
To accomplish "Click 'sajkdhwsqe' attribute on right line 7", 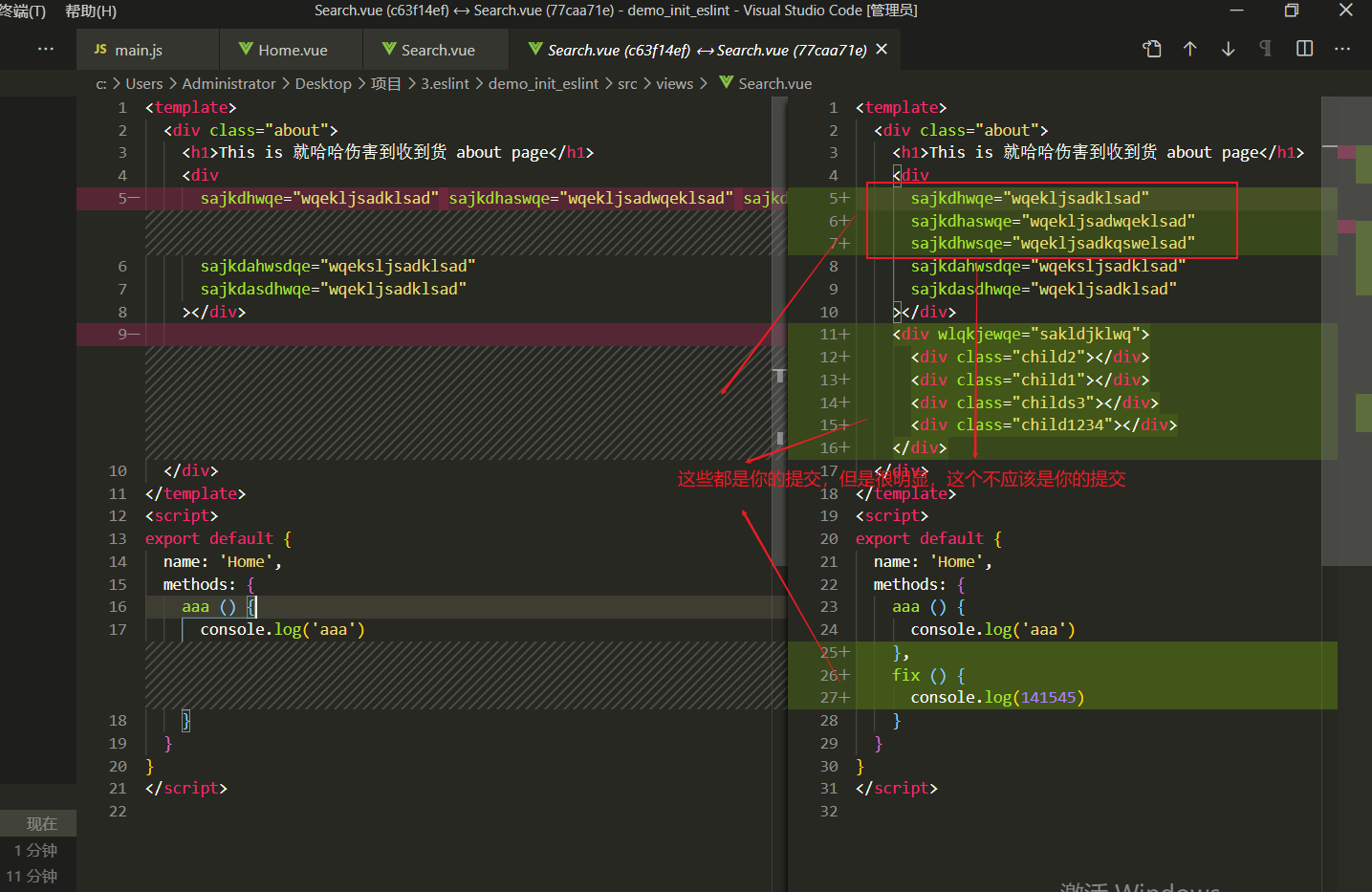I will (956, 243).
